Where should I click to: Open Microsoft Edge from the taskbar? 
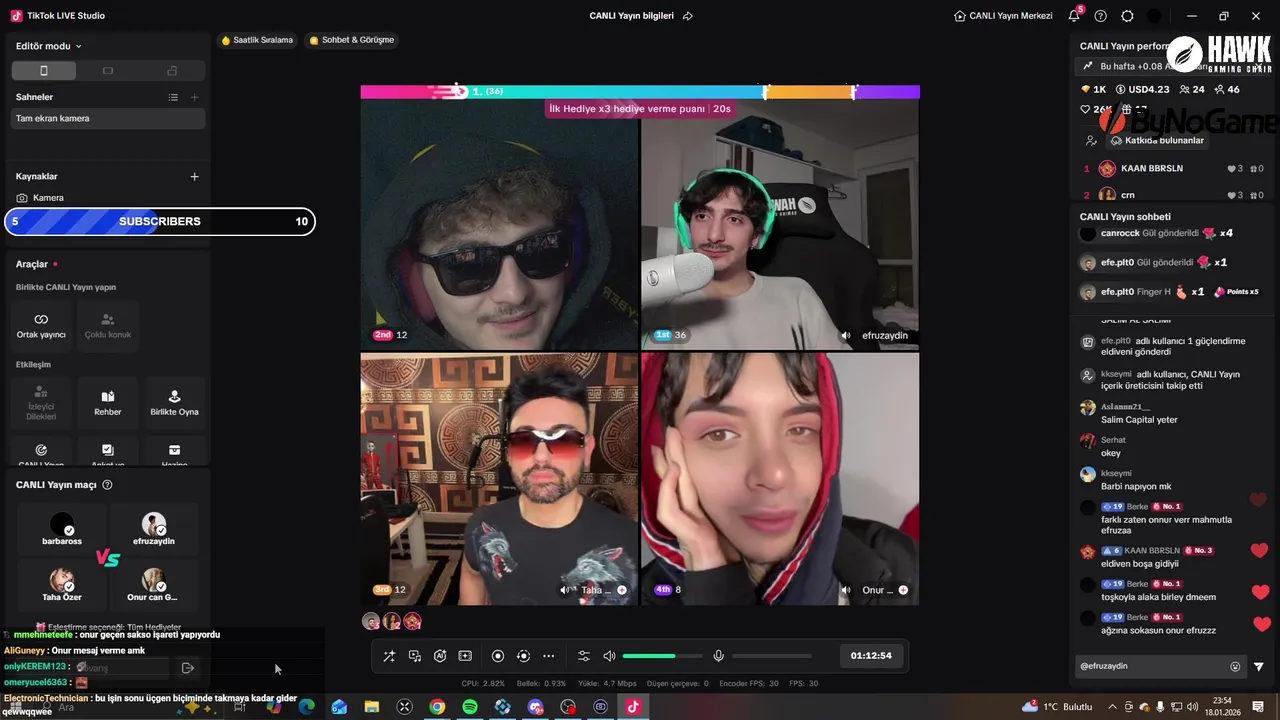307,707
